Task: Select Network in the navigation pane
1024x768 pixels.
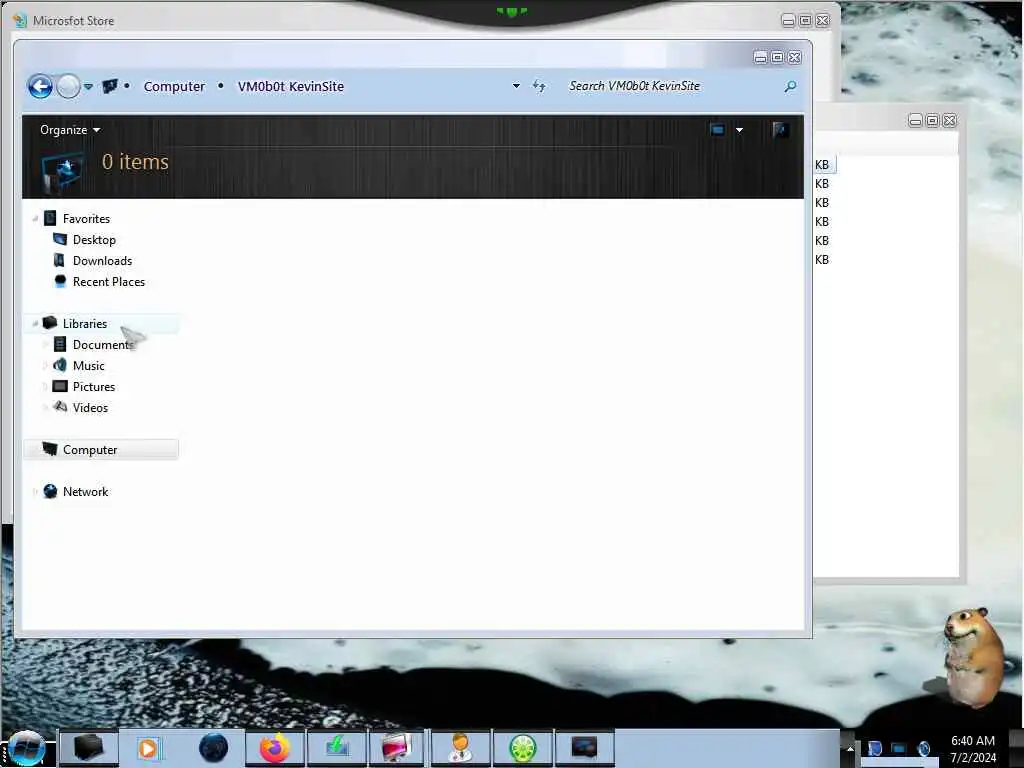Action: coord(86,491)
